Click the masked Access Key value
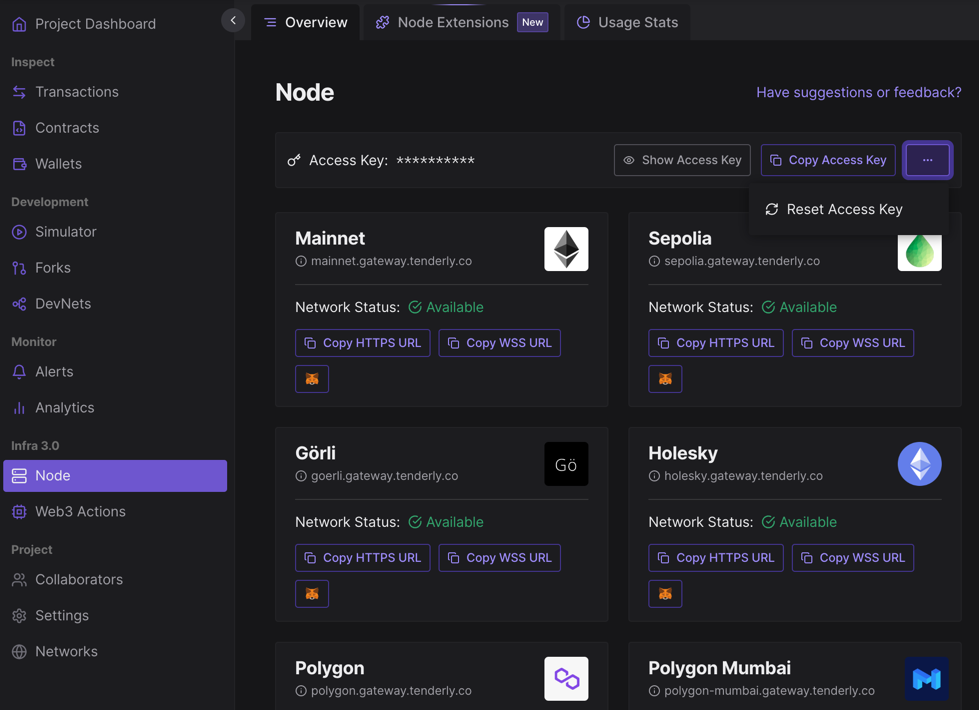This screenshot has height=710, width=979. [x=436, y=160]
